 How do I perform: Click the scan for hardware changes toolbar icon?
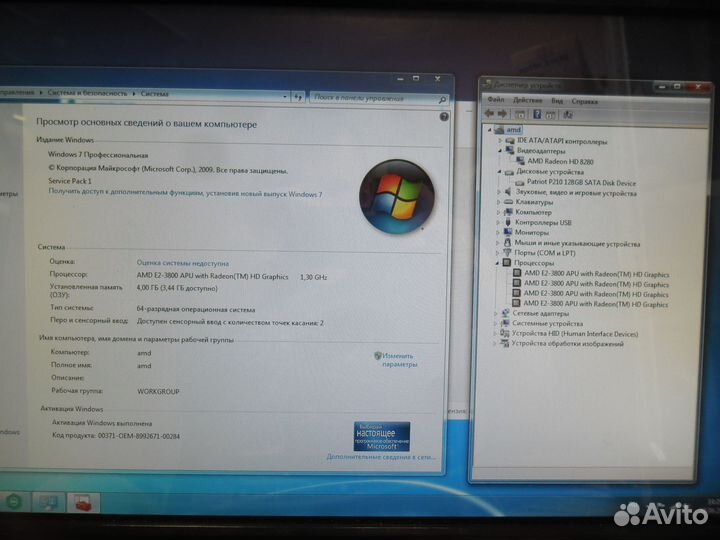pyautogui.click(x=568, y=115)
